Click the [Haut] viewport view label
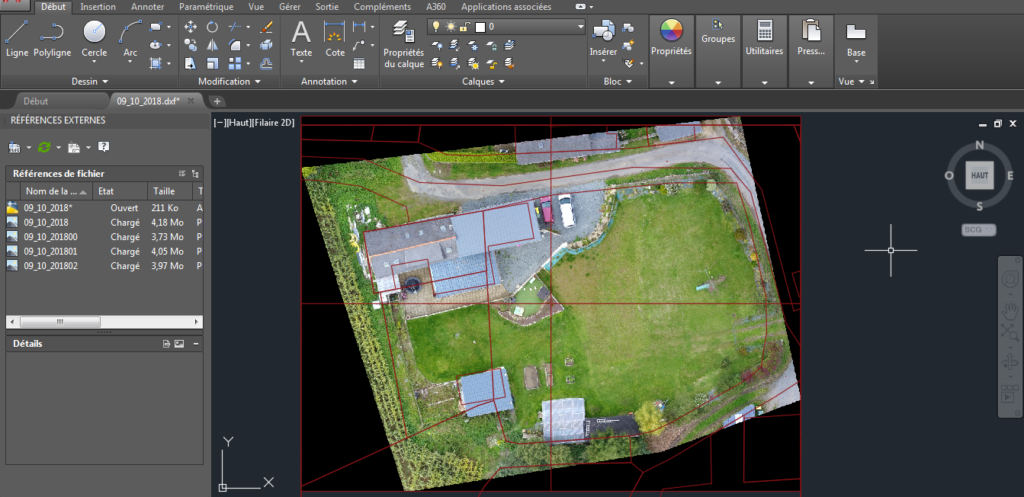1024x497 pixels. [238, 122]
